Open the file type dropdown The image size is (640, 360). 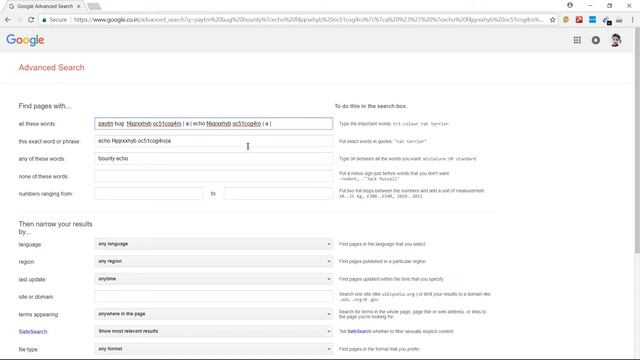[x=213, y=349]
